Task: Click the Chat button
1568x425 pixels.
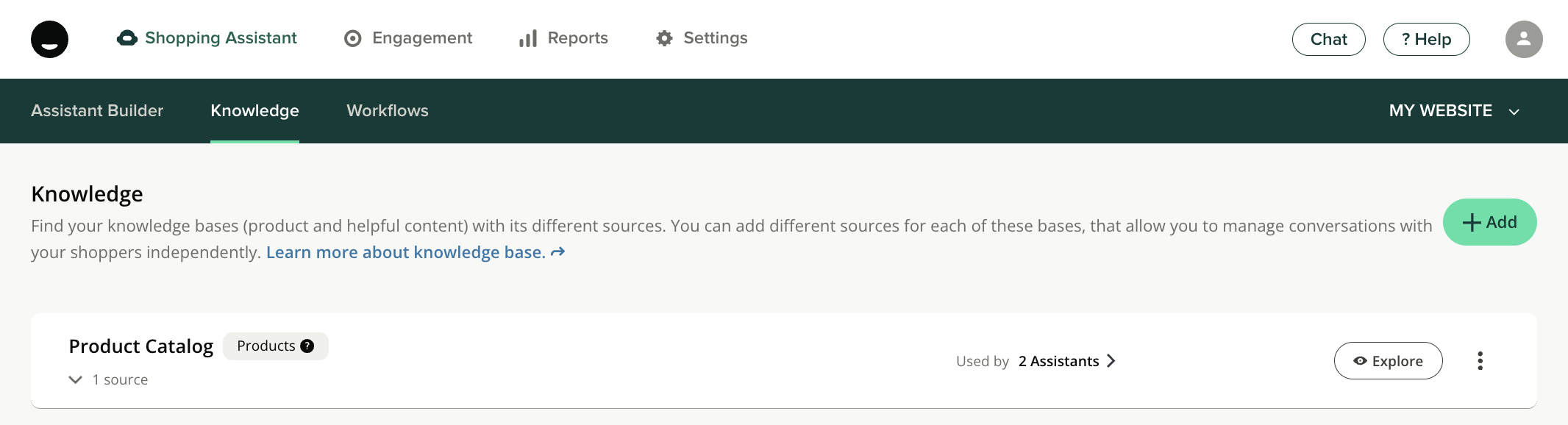Action: click(1328, 40)
